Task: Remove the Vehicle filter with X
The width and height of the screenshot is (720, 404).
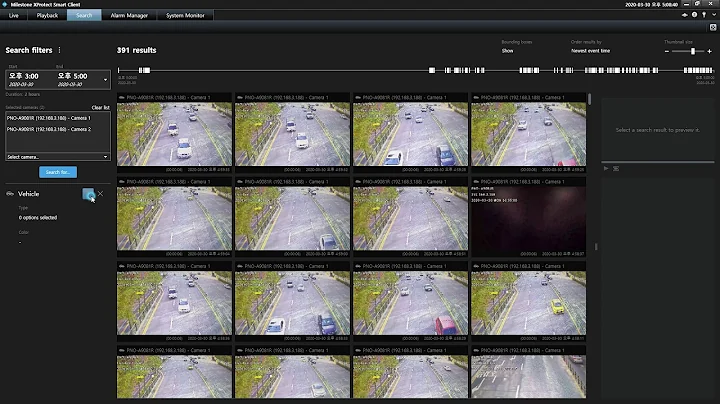Action: pyautogui.click(x=101, y=194)
